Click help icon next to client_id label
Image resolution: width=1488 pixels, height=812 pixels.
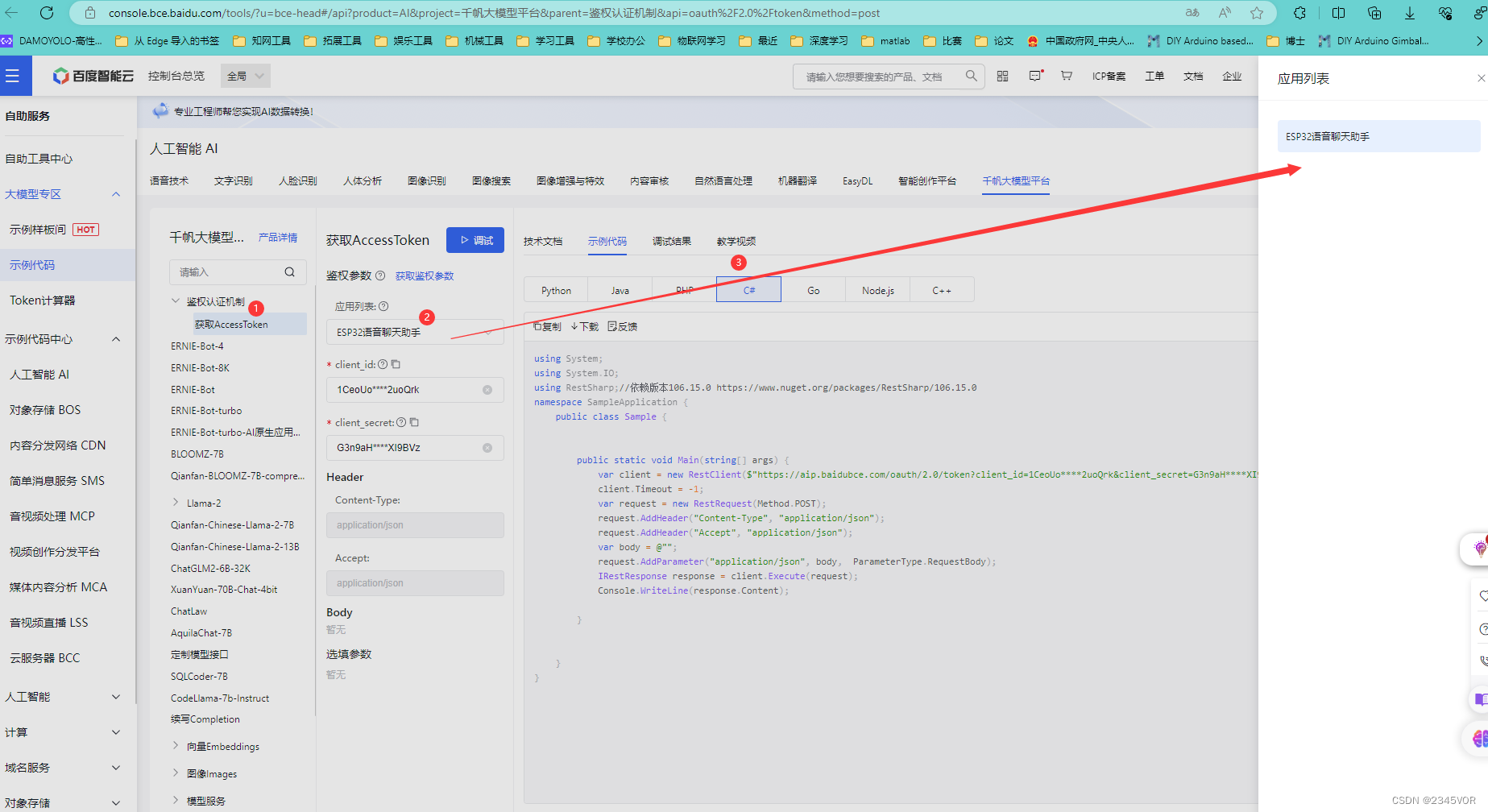pyautogui.click(x=383, y=364)
